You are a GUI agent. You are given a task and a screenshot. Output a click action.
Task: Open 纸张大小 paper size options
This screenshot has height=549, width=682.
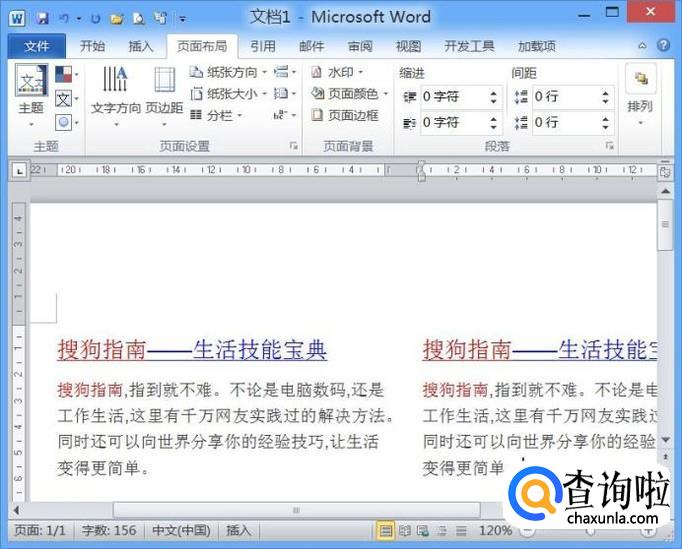coord(228,94)
